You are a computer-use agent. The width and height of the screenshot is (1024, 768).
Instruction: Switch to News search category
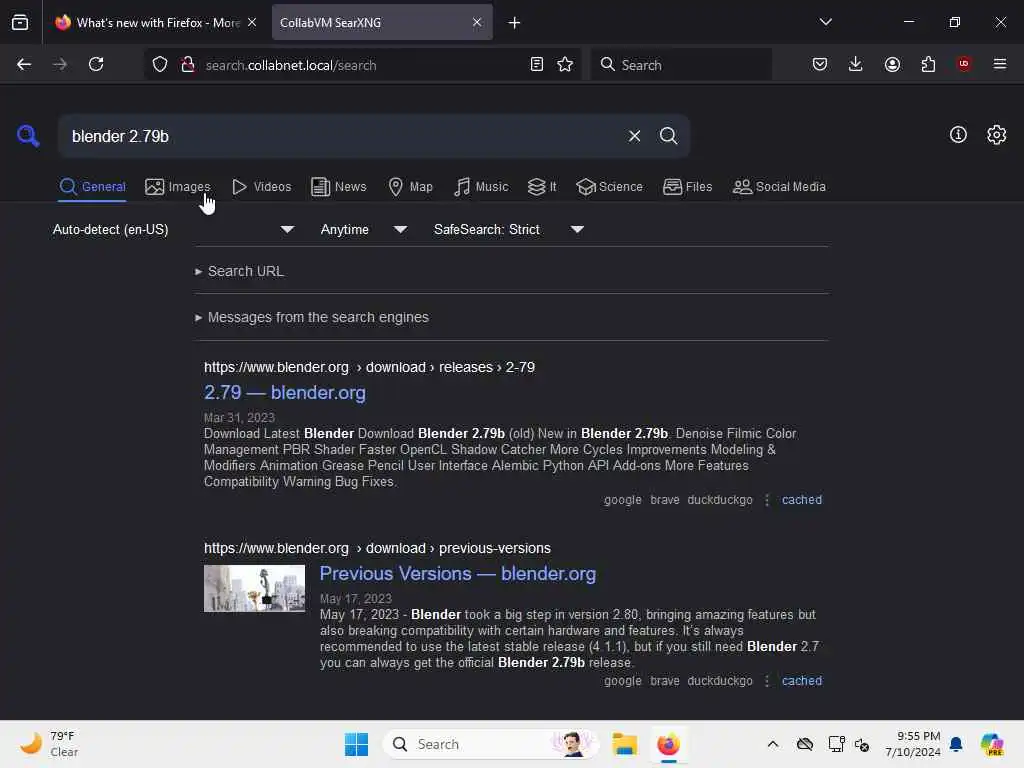point(339,187)
